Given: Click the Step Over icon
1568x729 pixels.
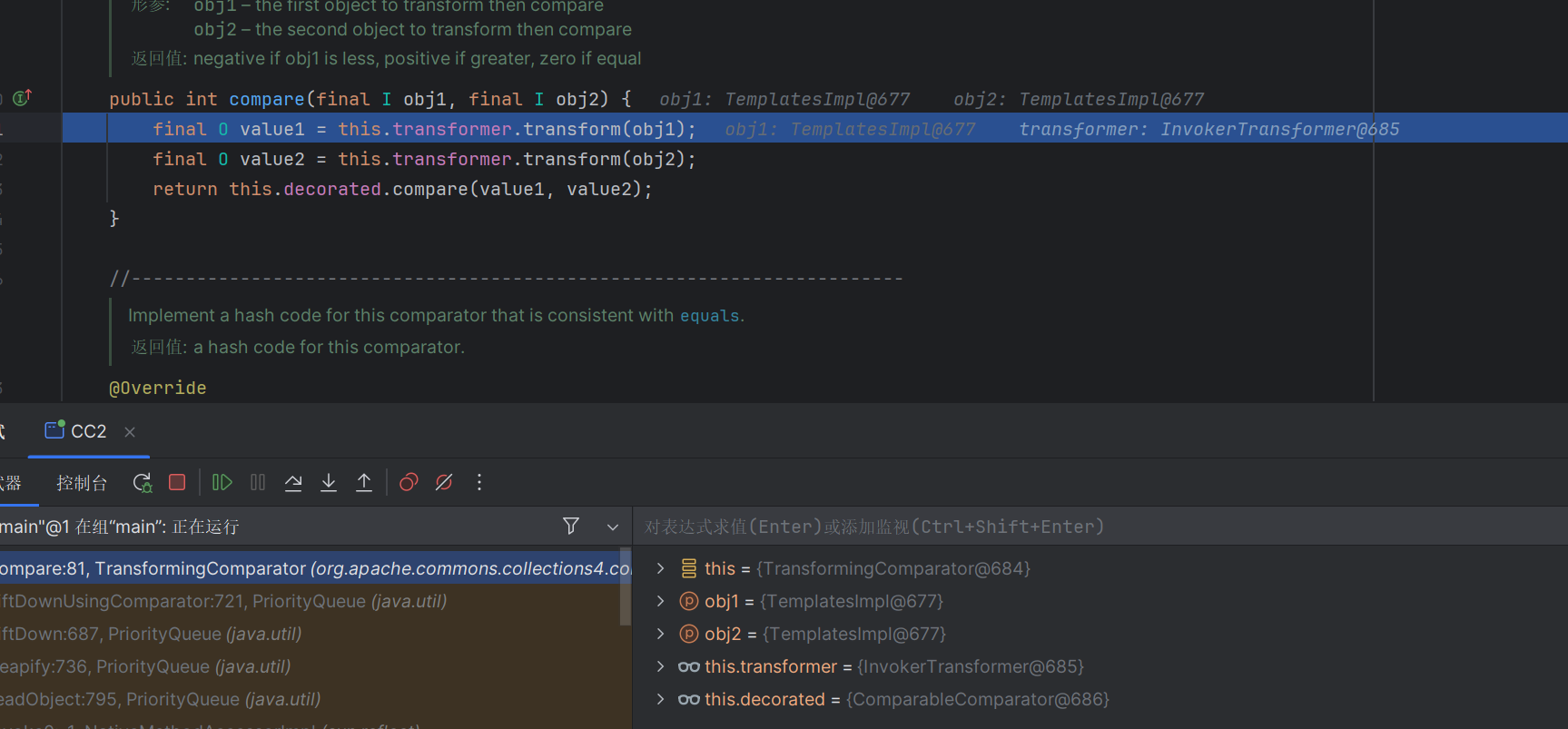Looking at the screenshot, I should tap(293, 482).
